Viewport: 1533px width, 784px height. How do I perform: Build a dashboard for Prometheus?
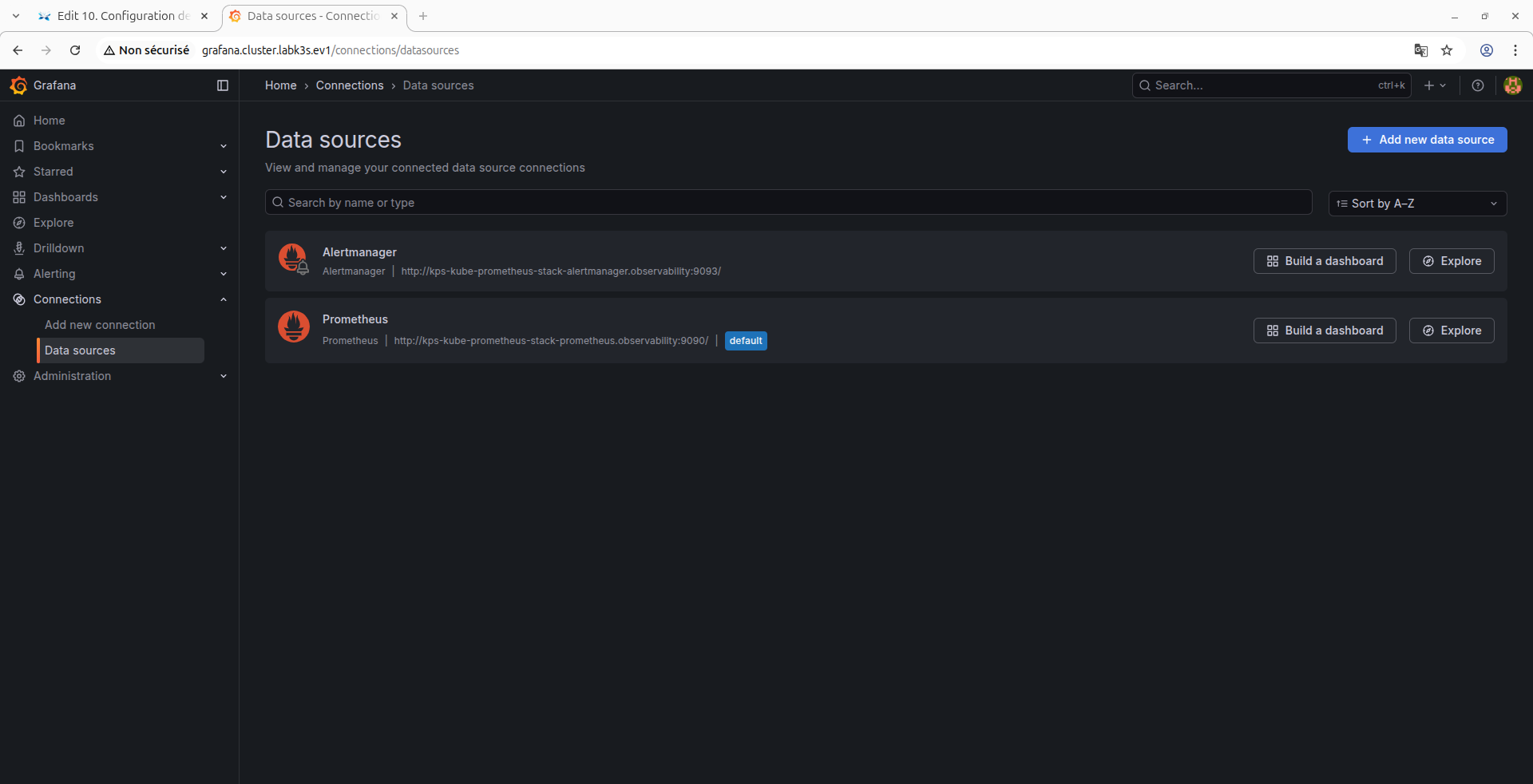(x=1325, y=331)
